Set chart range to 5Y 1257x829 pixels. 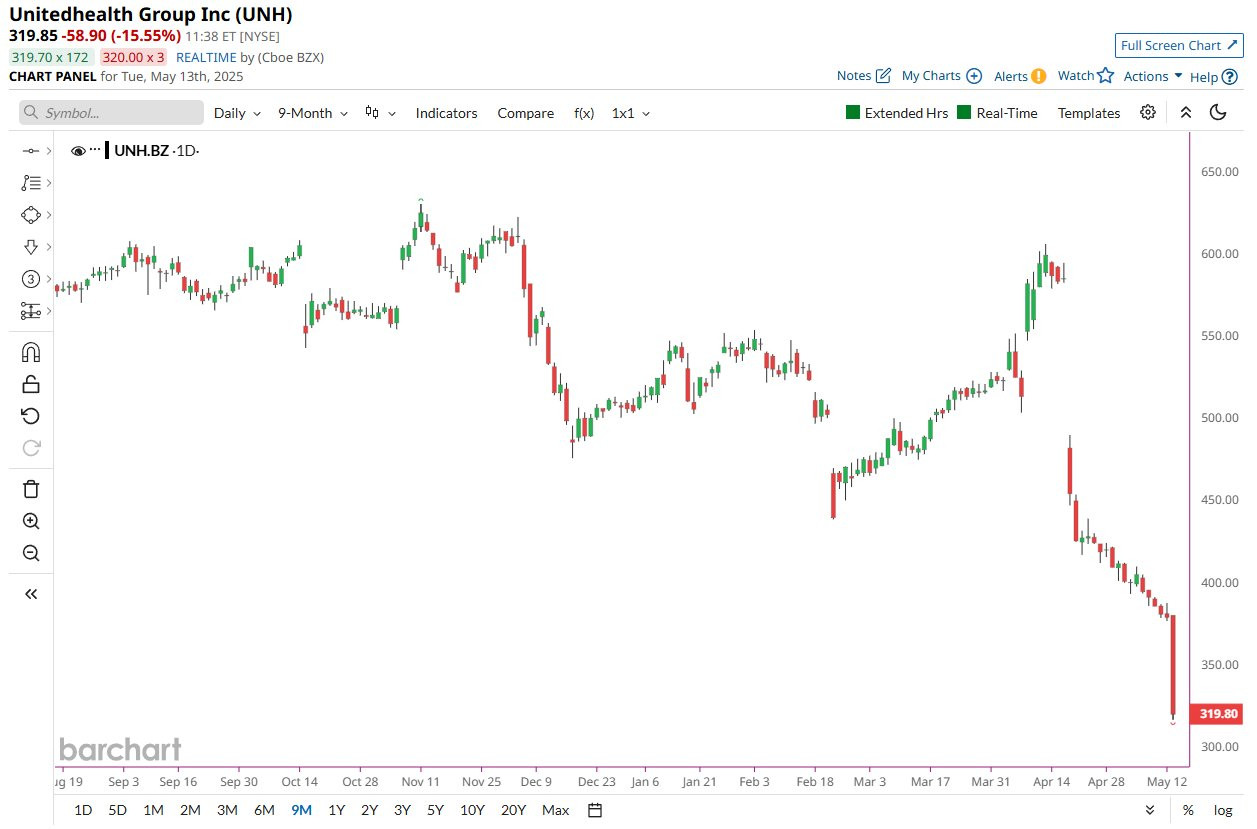pos(435,810)
